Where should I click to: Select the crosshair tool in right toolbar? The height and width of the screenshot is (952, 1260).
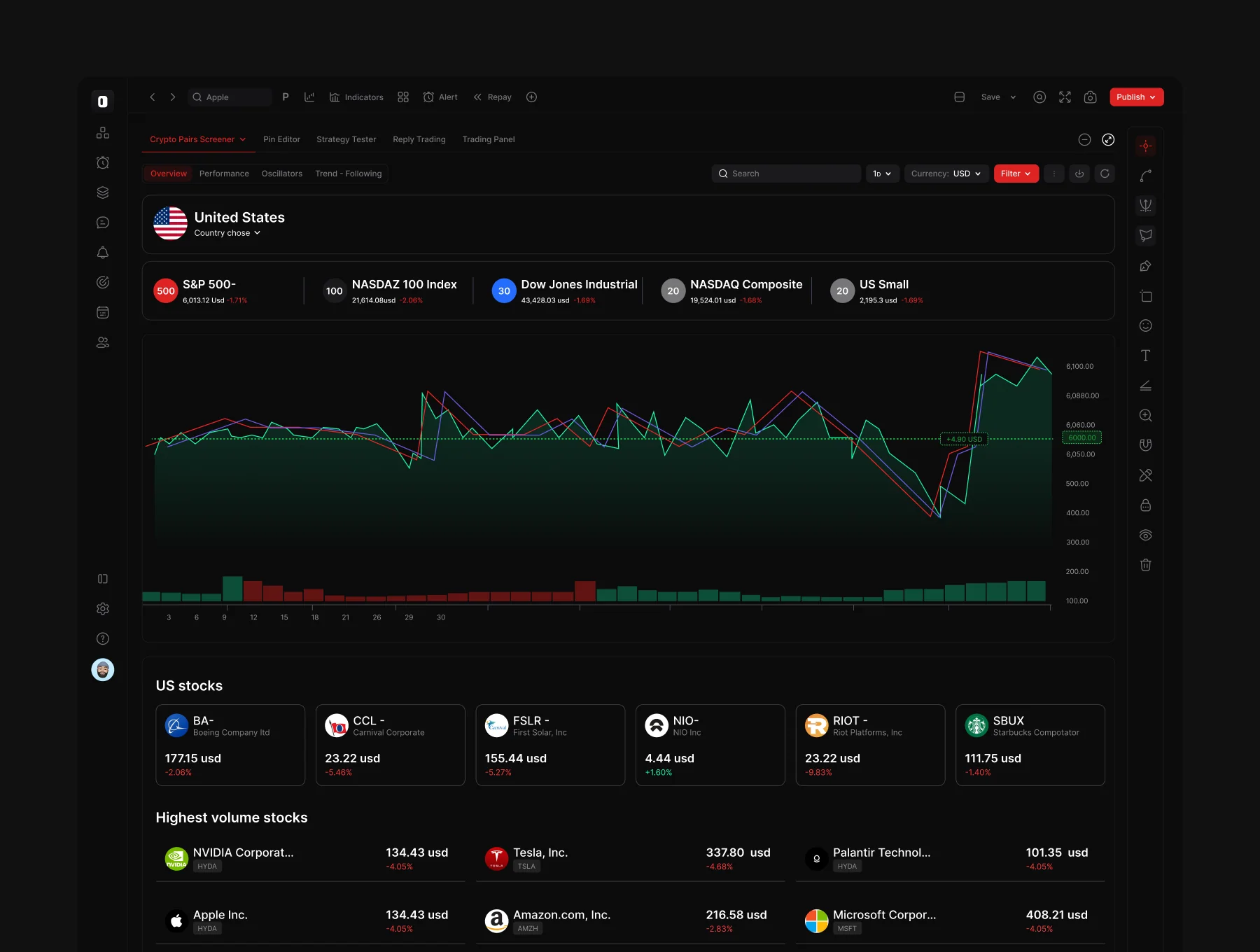coord(1146,146)
